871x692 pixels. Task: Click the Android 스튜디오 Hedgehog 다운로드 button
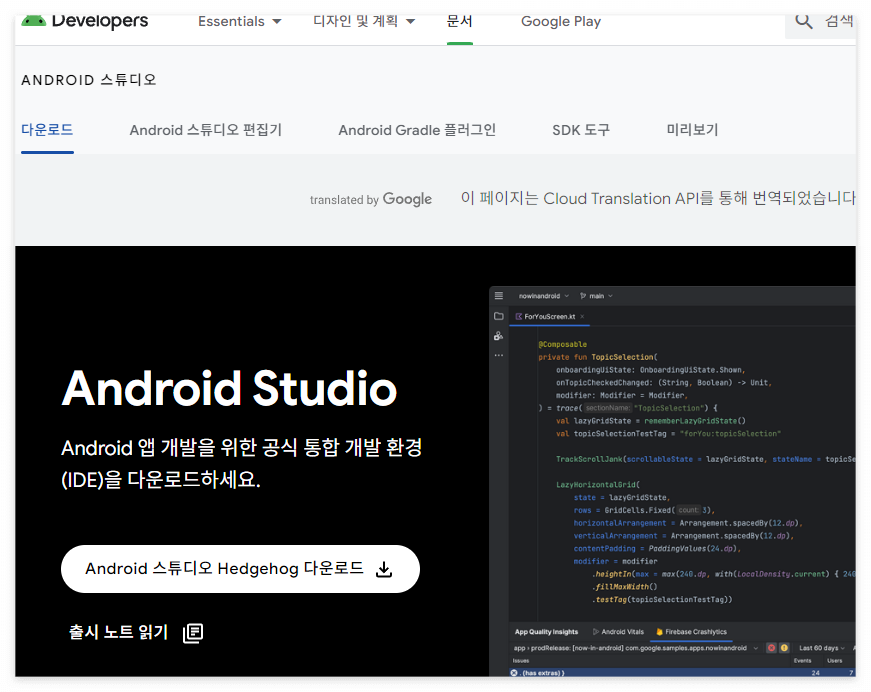click(x=240, y=569)
